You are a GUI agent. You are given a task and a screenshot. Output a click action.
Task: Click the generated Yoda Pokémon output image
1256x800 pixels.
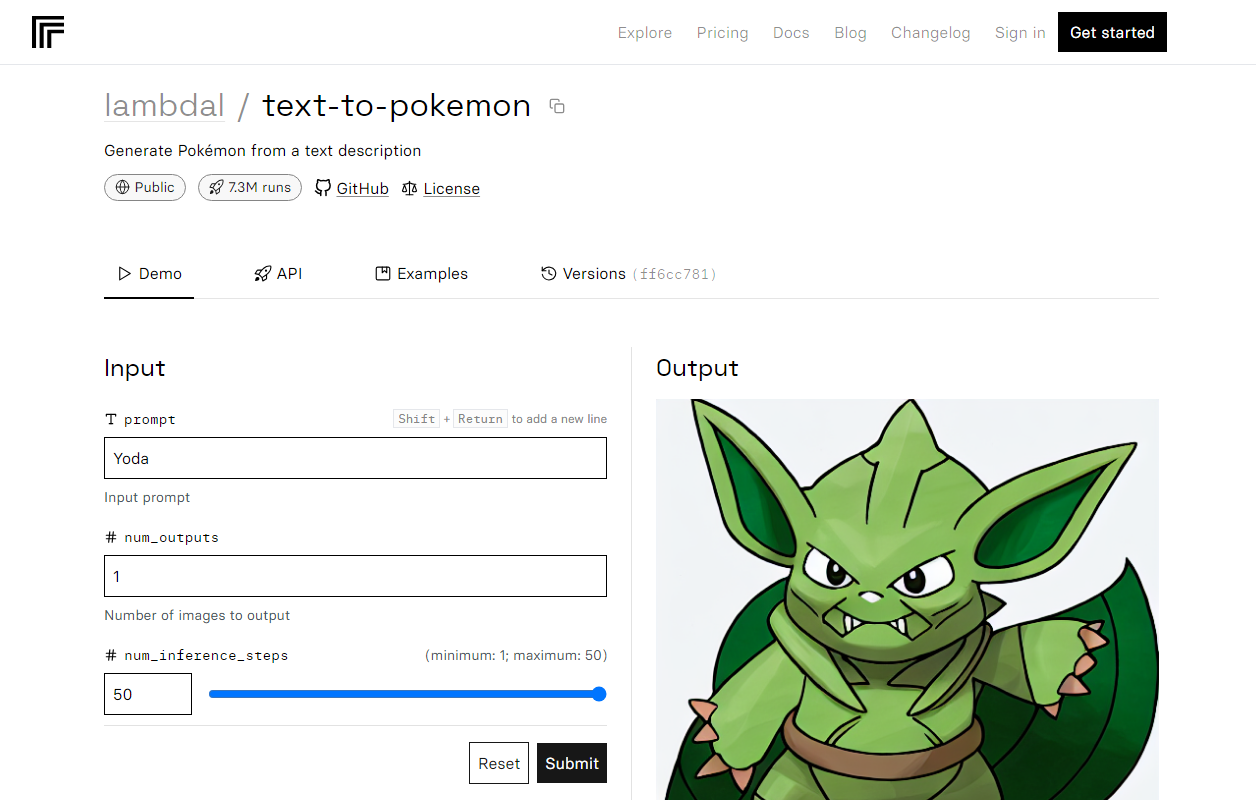click(x=907, y=599)
